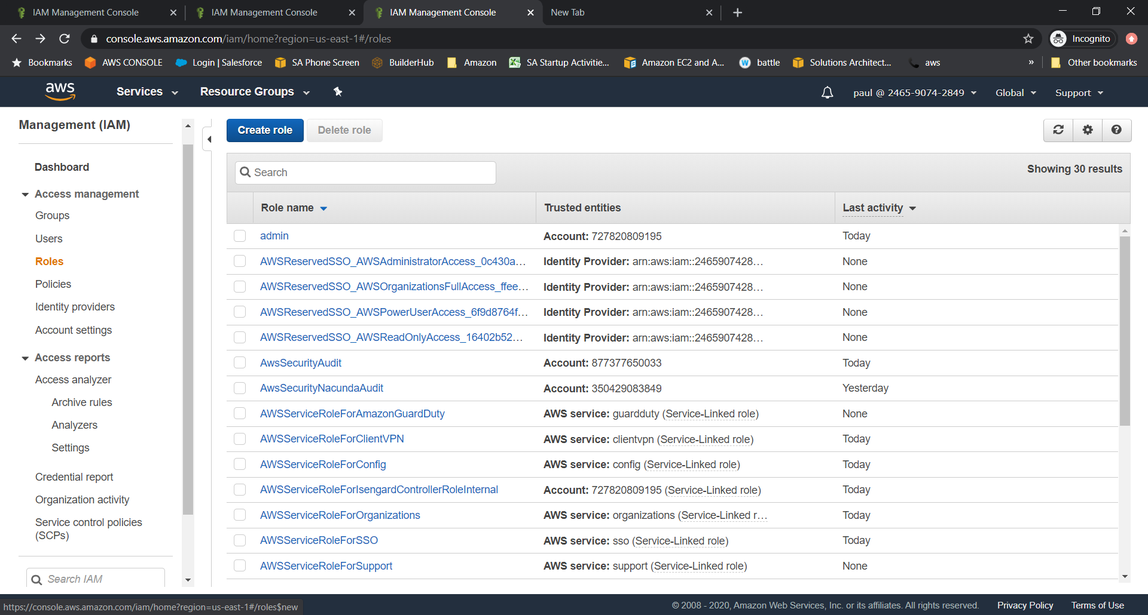Bookmark this page with the star icon
Image resolution: width=1148 pixels, height=615 pixels.
tap(1028, 39)
